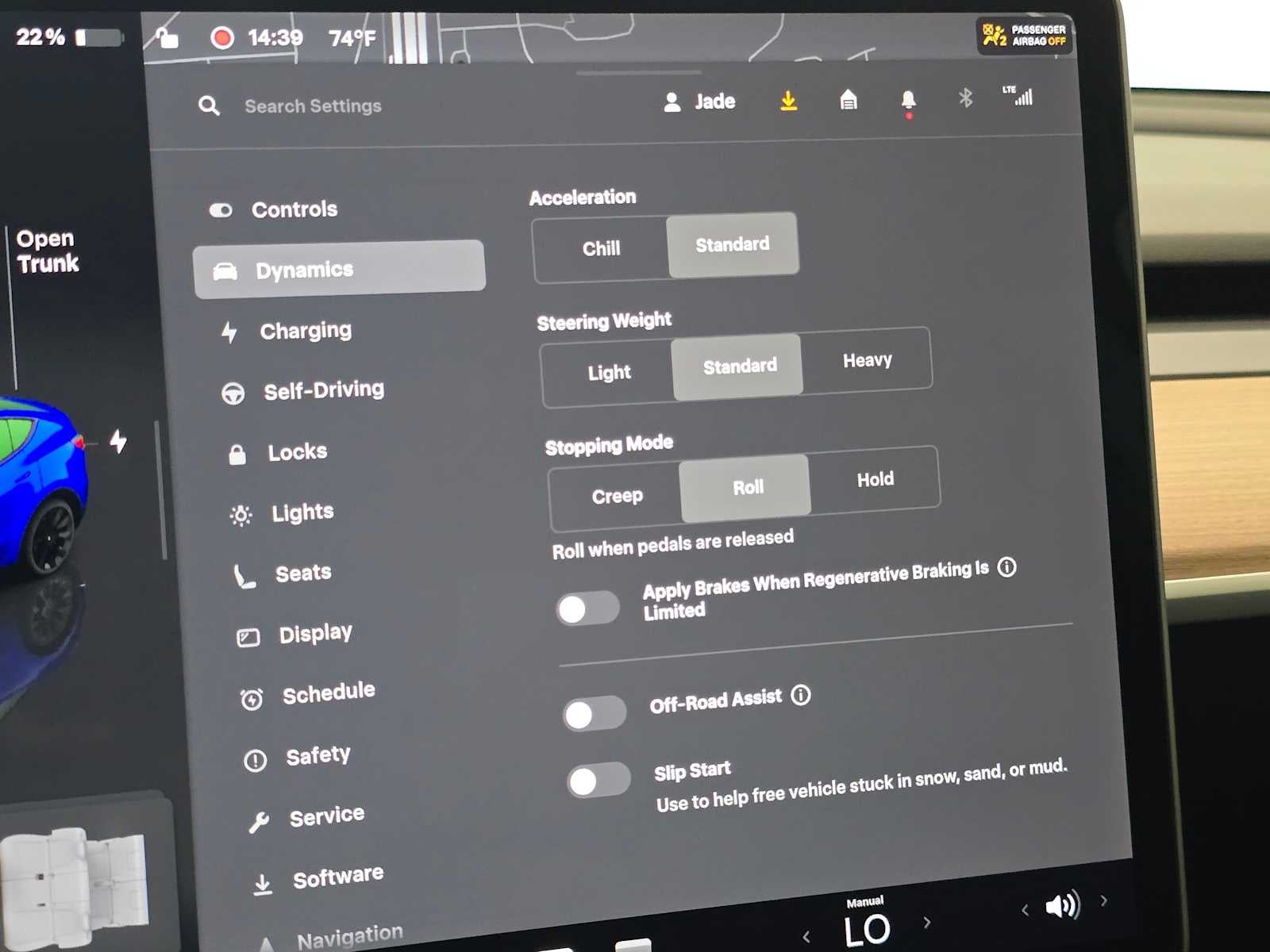The image size is (1270, 952).
Task: Set Steering Weight to Heavy
Action: click(867, 360)
